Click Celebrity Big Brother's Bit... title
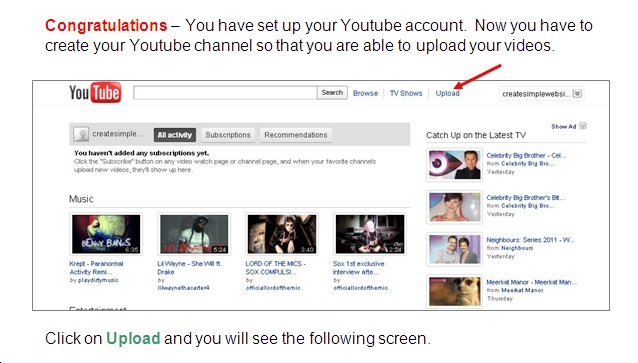The width and height of the screenshot is (638, 363). click(526, 198)
